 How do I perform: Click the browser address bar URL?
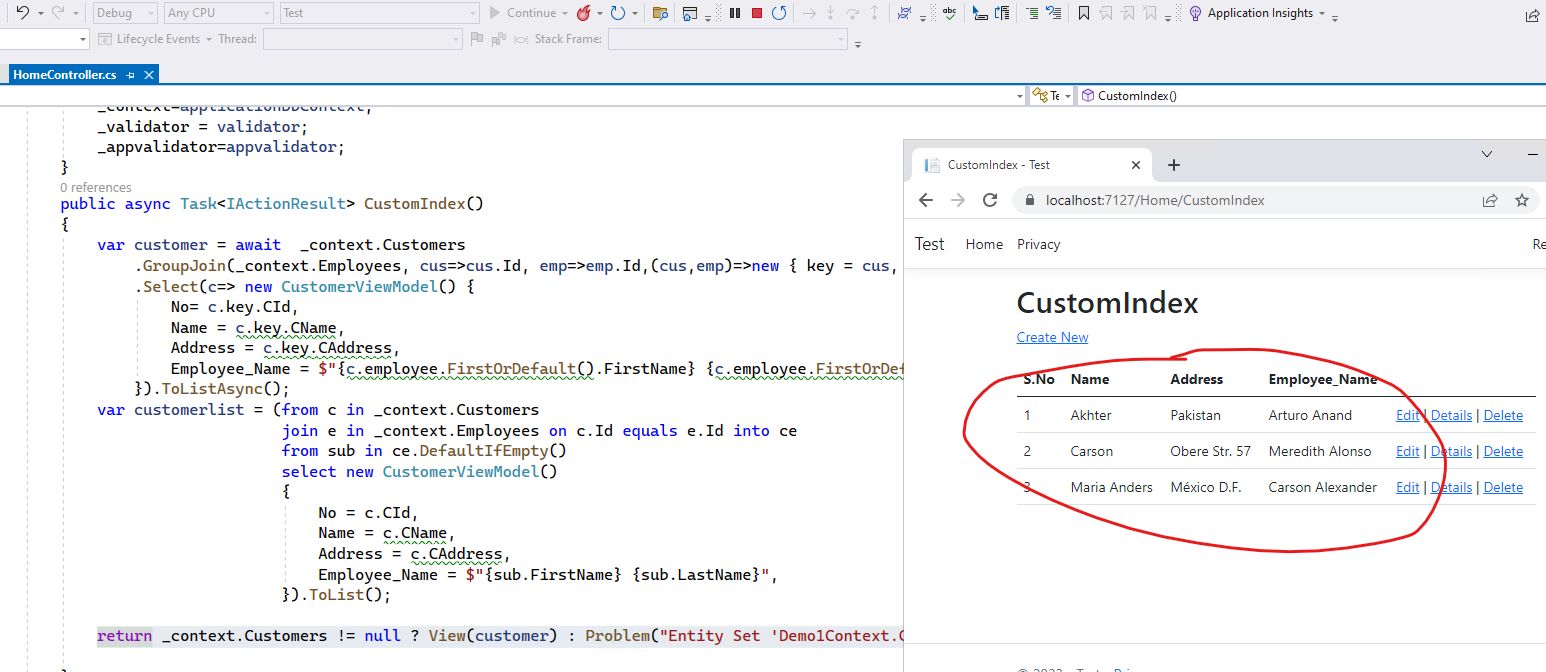tap(1155, 200)
